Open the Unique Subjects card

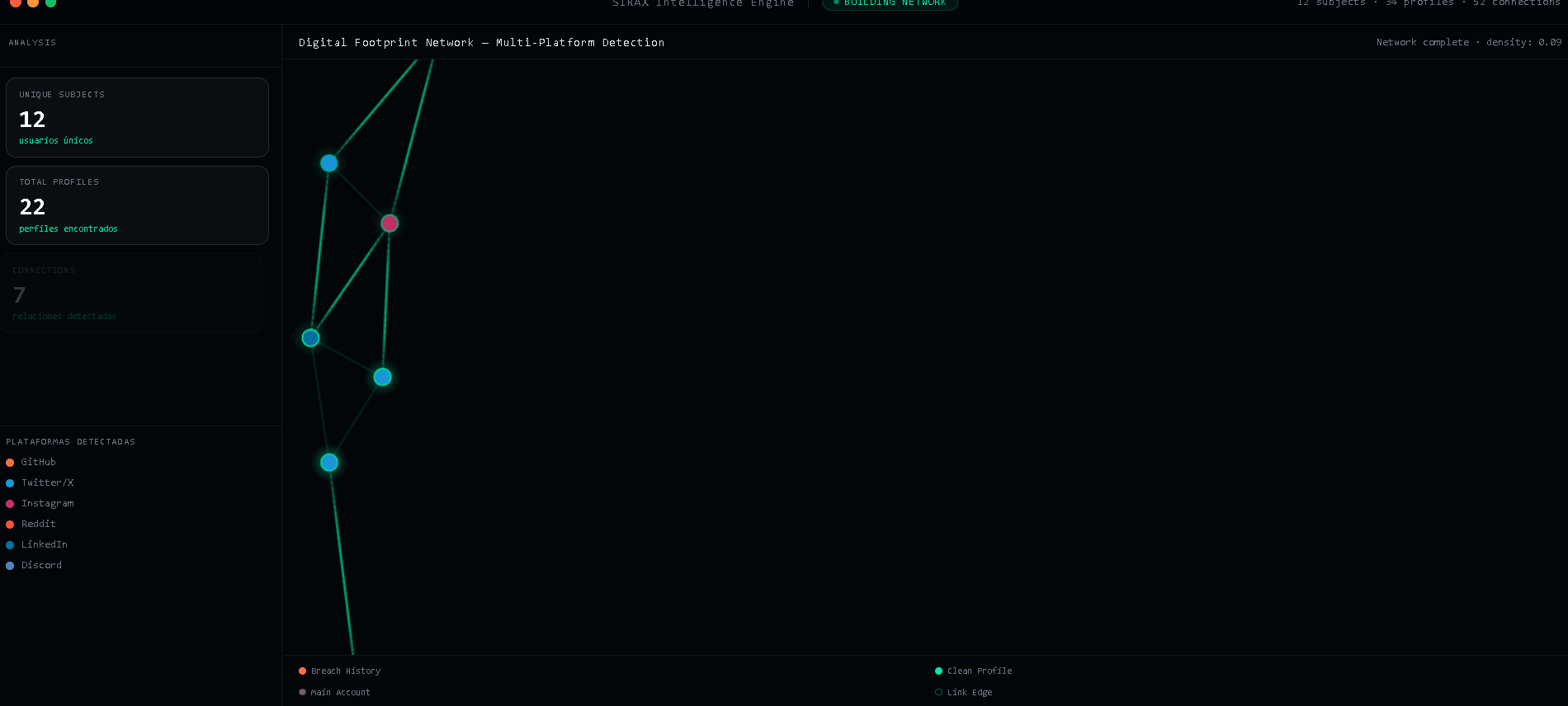pos(137,117)
